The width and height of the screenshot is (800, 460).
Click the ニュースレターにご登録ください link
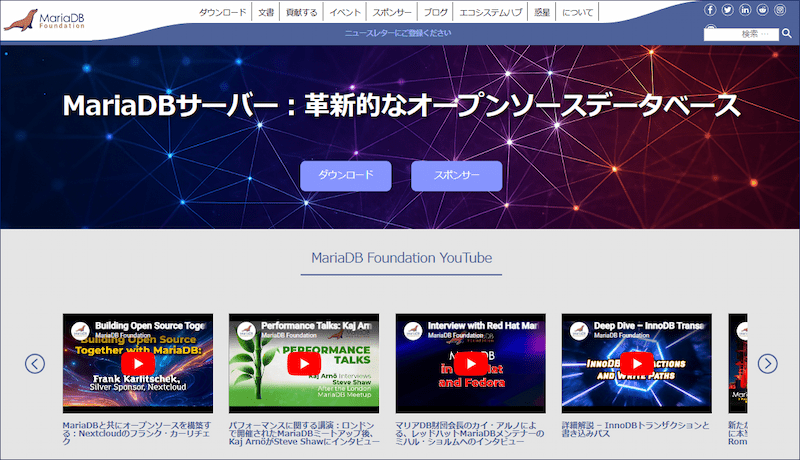click(398, 33)
